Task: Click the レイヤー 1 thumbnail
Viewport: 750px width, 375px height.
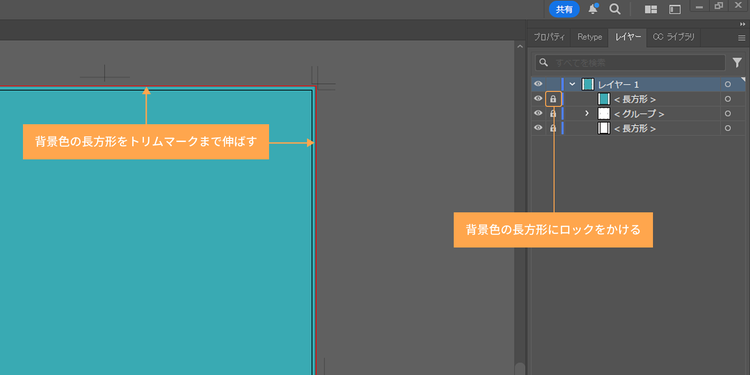Action: point(588,85)
